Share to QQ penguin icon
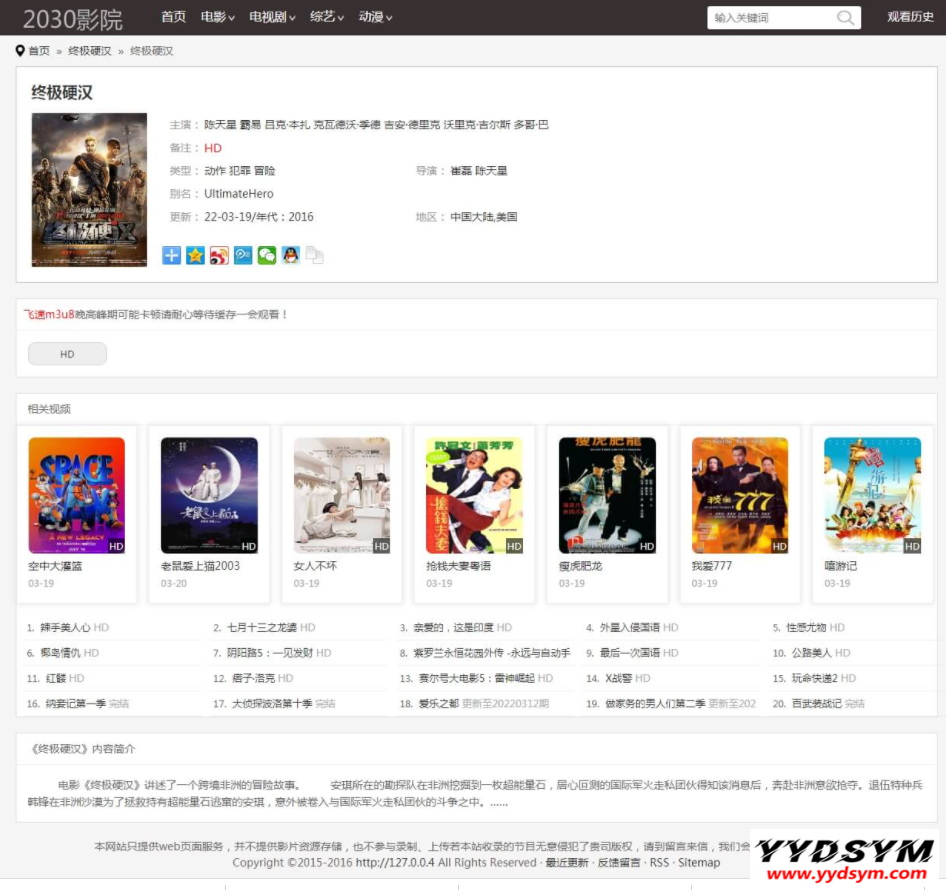Screen dimensions: 946x890 [x=291, y=255]
